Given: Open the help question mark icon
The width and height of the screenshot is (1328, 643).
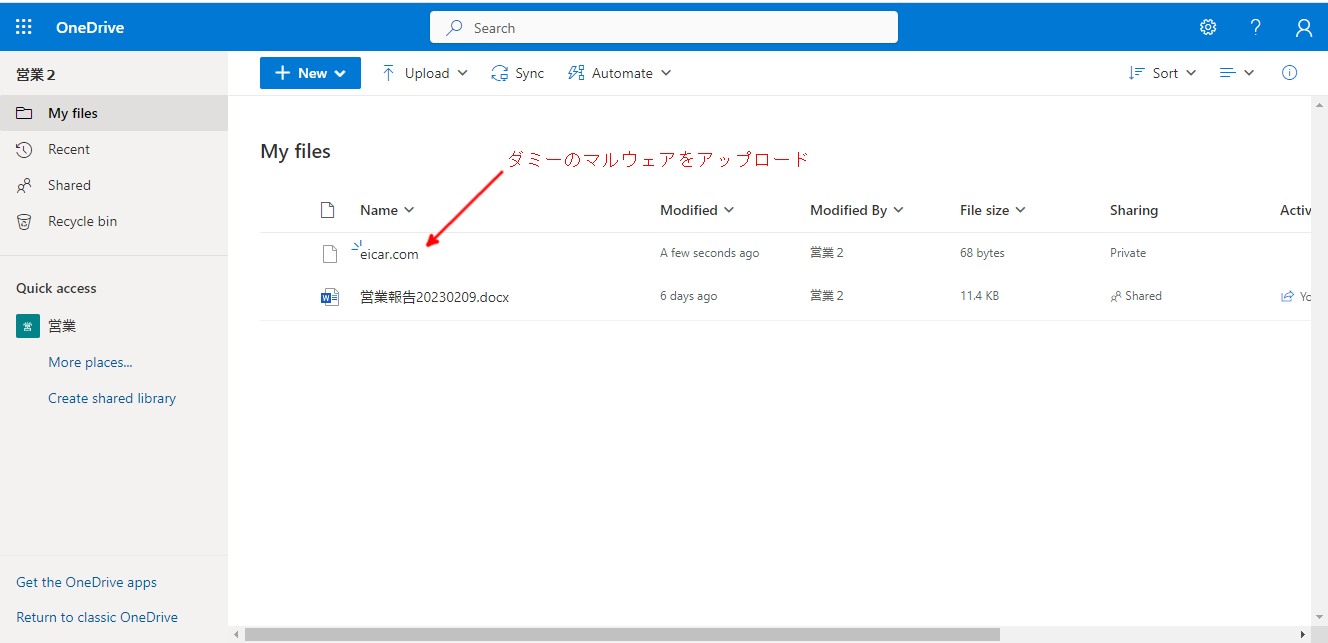Looking at the screenshot, I should click(x=1256, y=27).
